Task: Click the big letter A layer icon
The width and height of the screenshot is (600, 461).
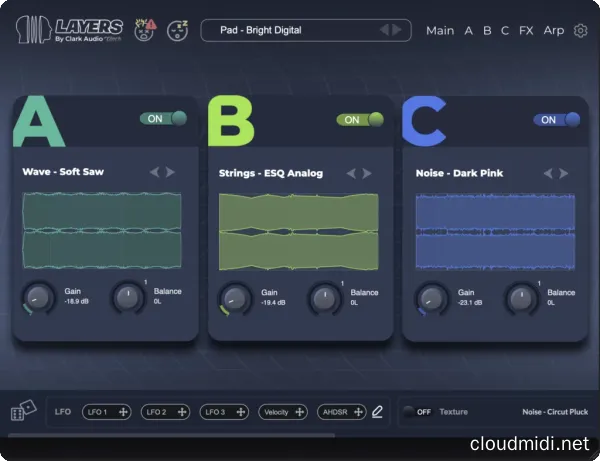Action: tap(38, 121)
